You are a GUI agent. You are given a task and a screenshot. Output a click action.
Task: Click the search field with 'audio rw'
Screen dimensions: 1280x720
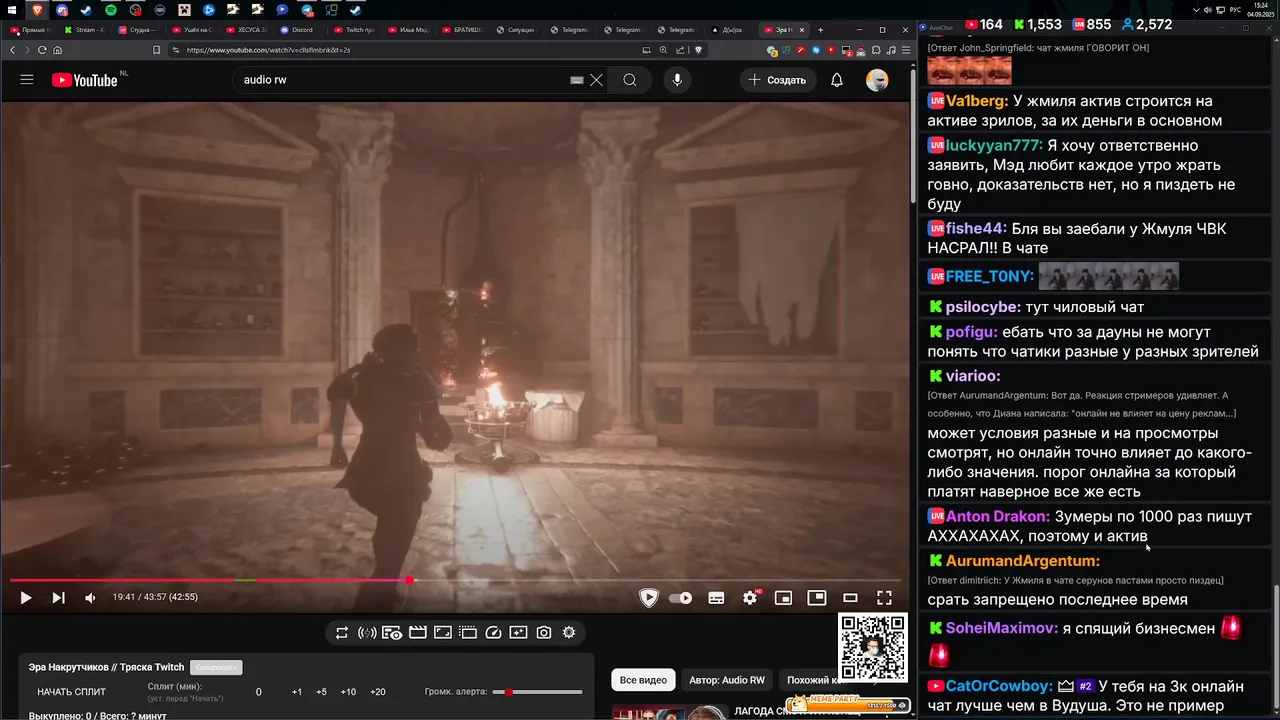[x=400, y=80]
